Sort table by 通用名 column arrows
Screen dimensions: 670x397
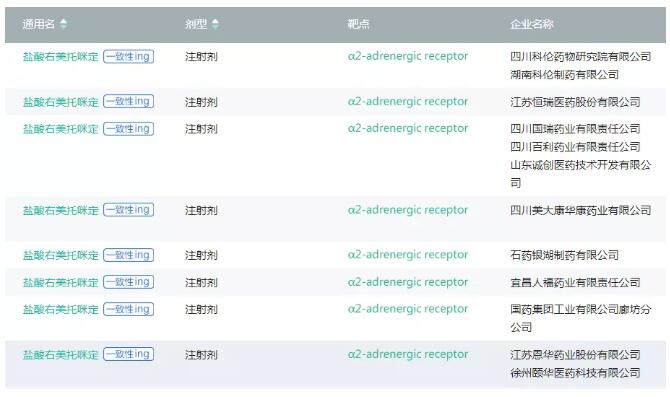click(x=63, y=24)
